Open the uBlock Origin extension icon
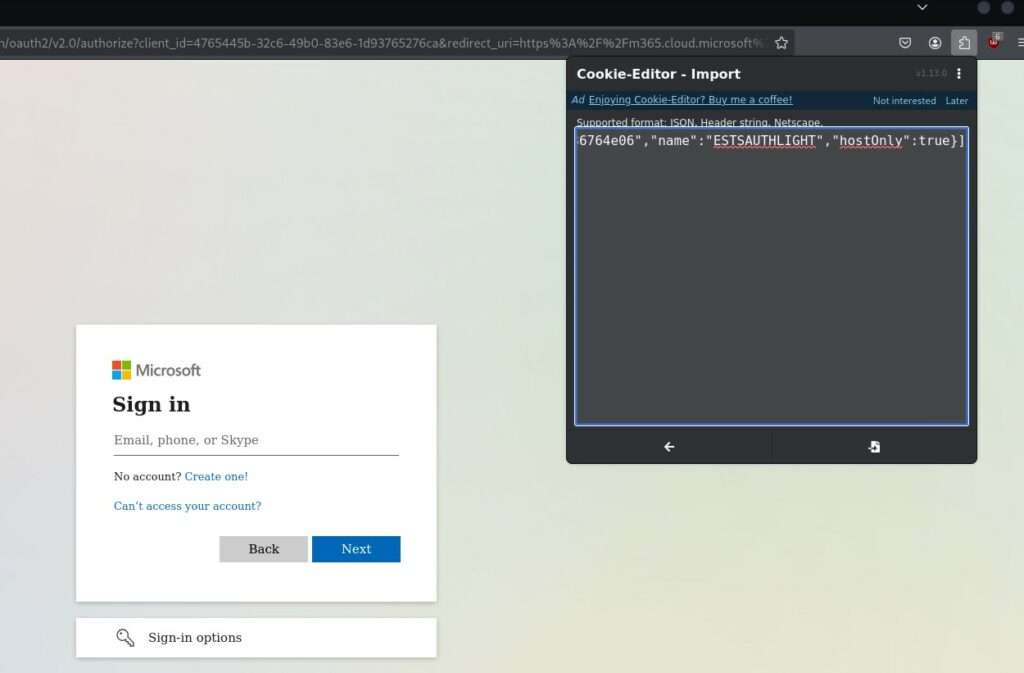Image resolution: width=1024 pixels, height=673 pixels. 994,42
